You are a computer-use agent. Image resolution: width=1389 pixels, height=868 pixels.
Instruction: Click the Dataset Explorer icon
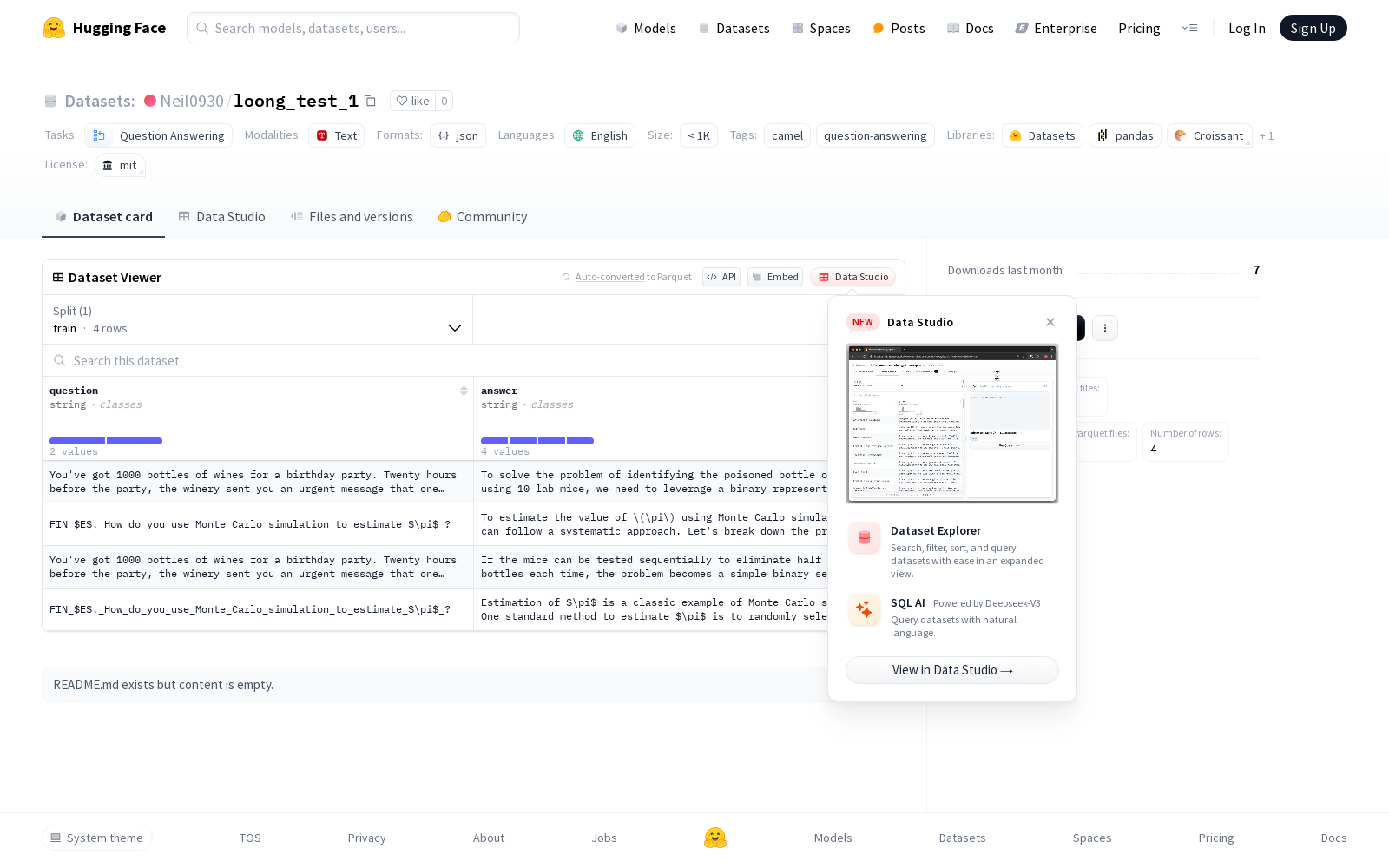[x=864, y=538]
